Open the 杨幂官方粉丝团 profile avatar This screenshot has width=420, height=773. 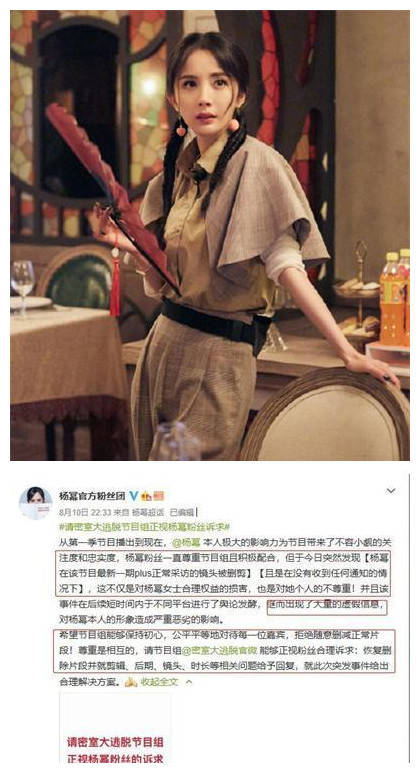point(35,503)
